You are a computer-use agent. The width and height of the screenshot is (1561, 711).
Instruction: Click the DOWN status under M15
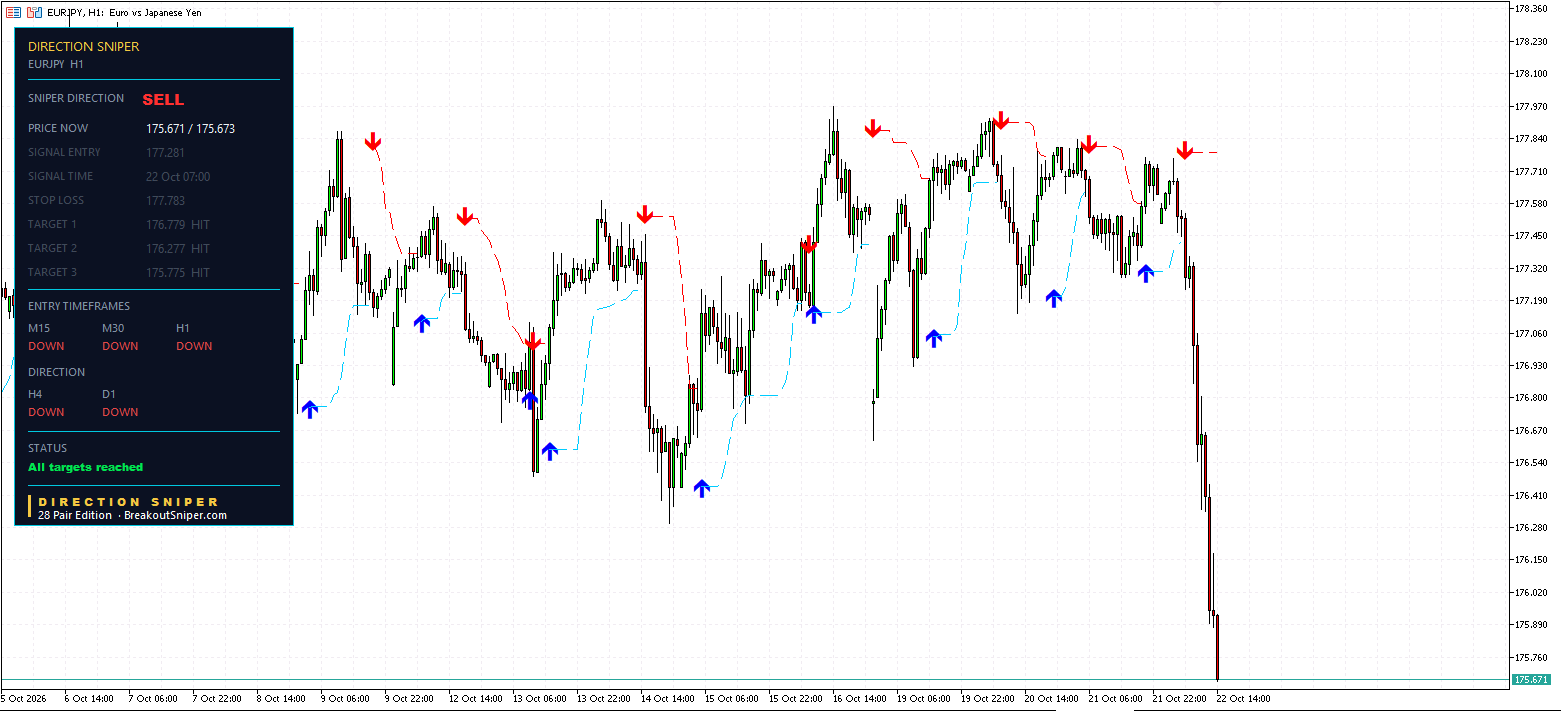click(x=46, y=347)
